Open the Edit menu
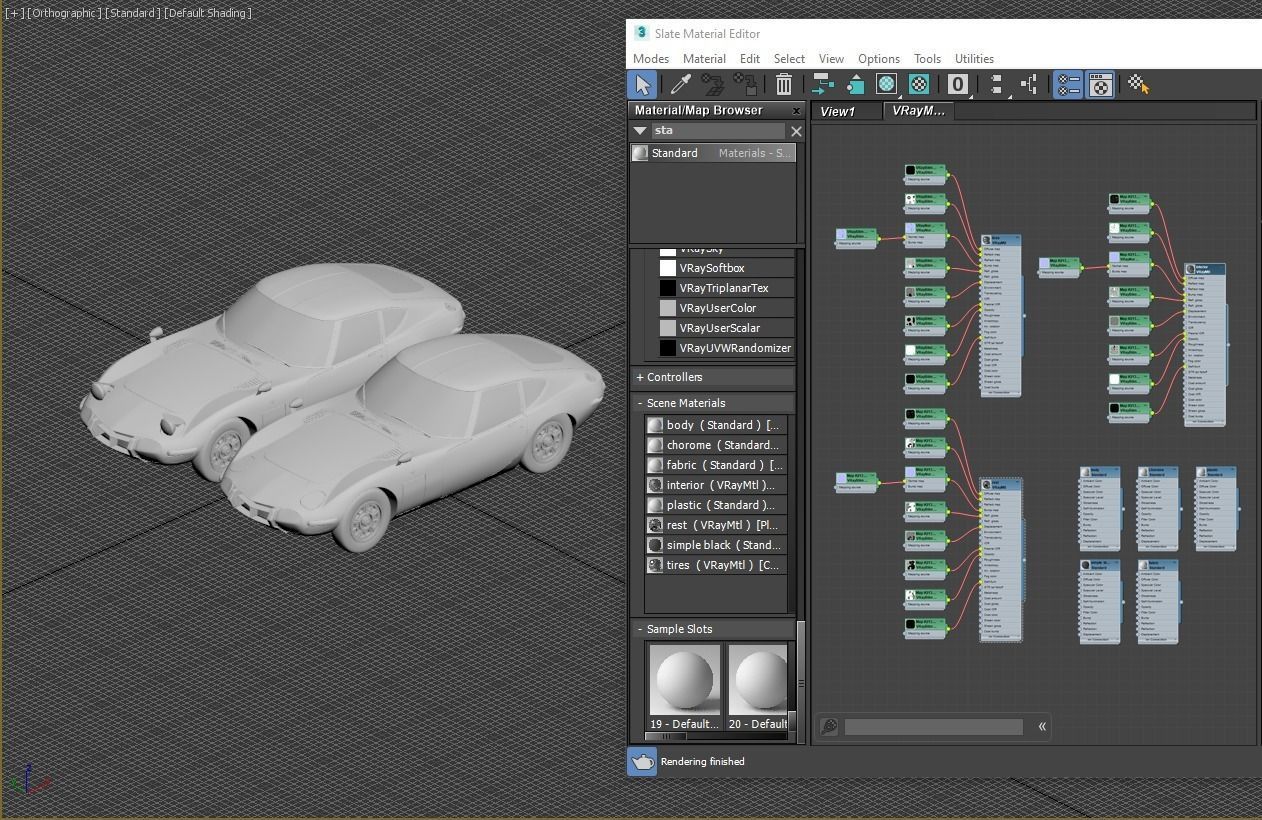This screenshot has width=1262, height=820. coord(750,59)
